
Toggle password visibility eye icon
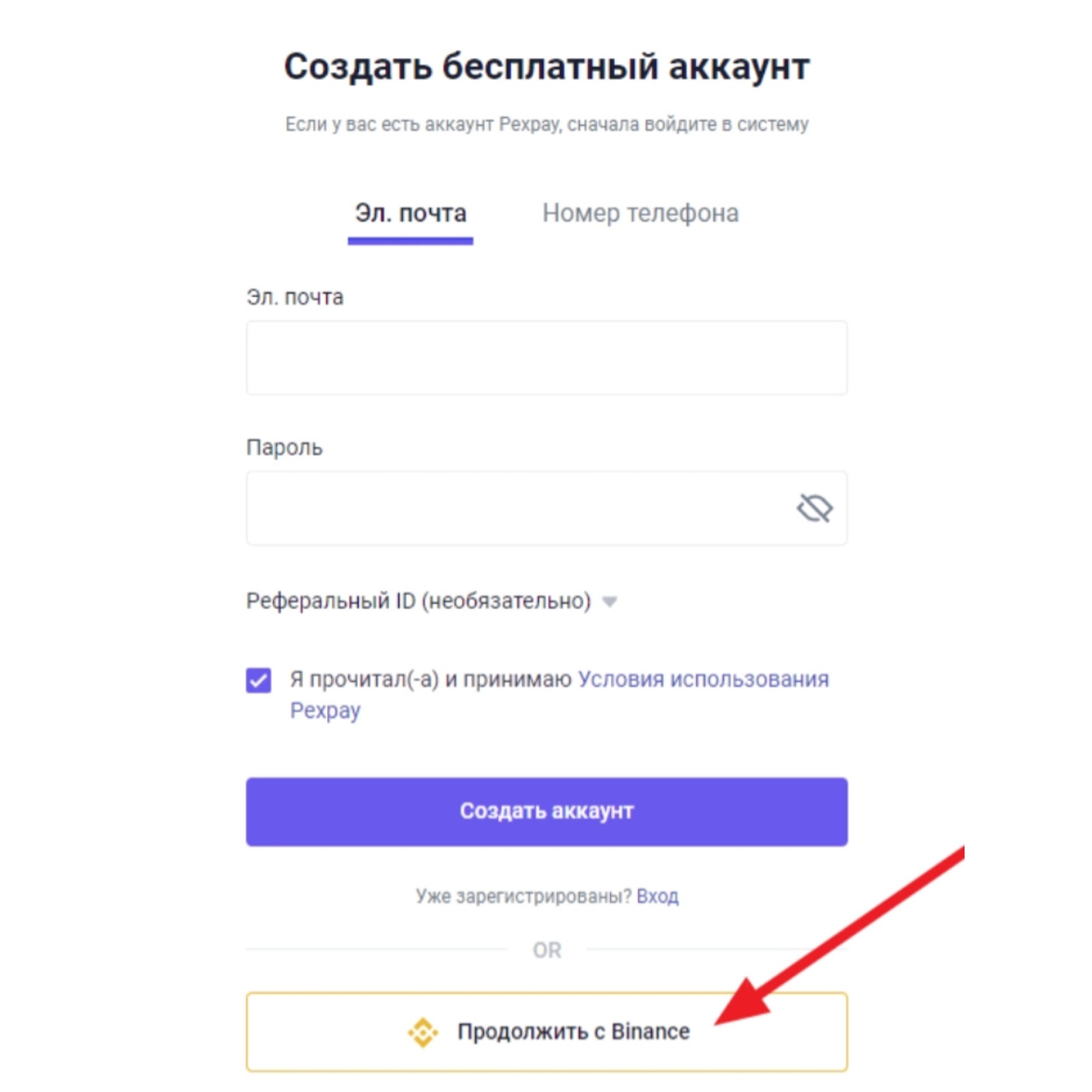tap(814, 508)
